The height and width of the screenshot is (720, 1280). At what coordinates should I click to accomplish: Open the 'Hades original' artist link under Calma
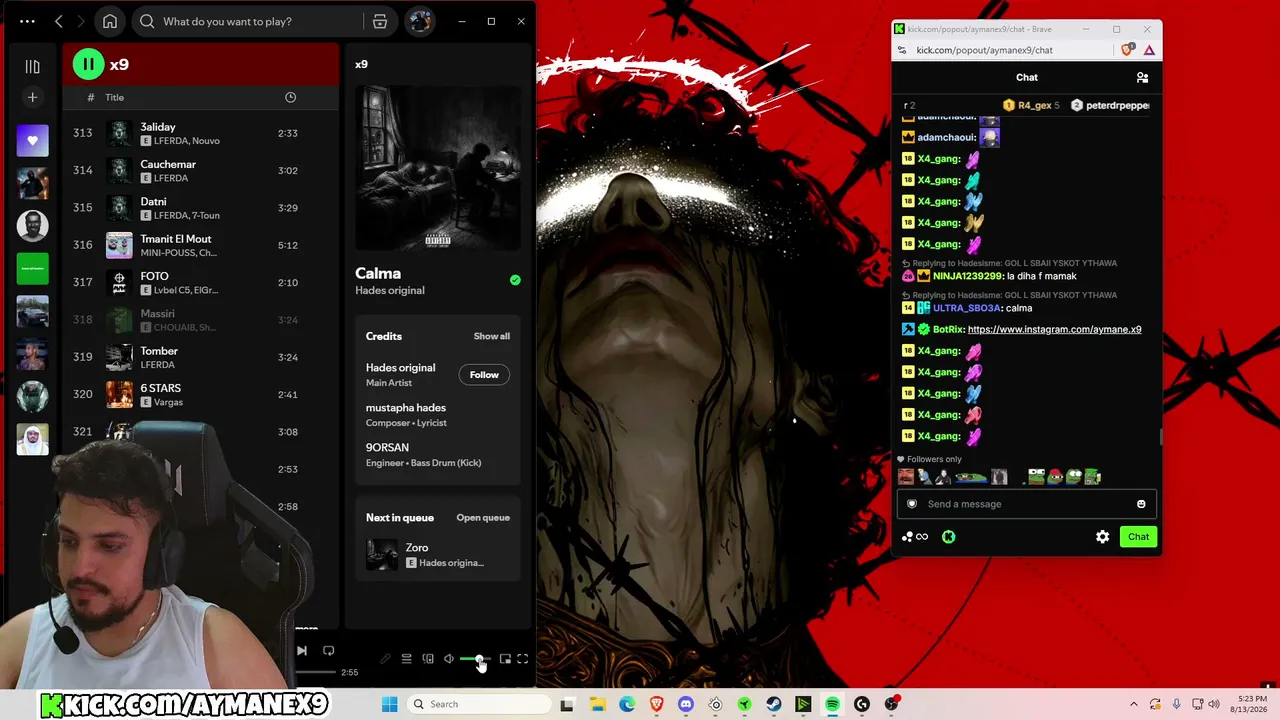tap(390, 290)
